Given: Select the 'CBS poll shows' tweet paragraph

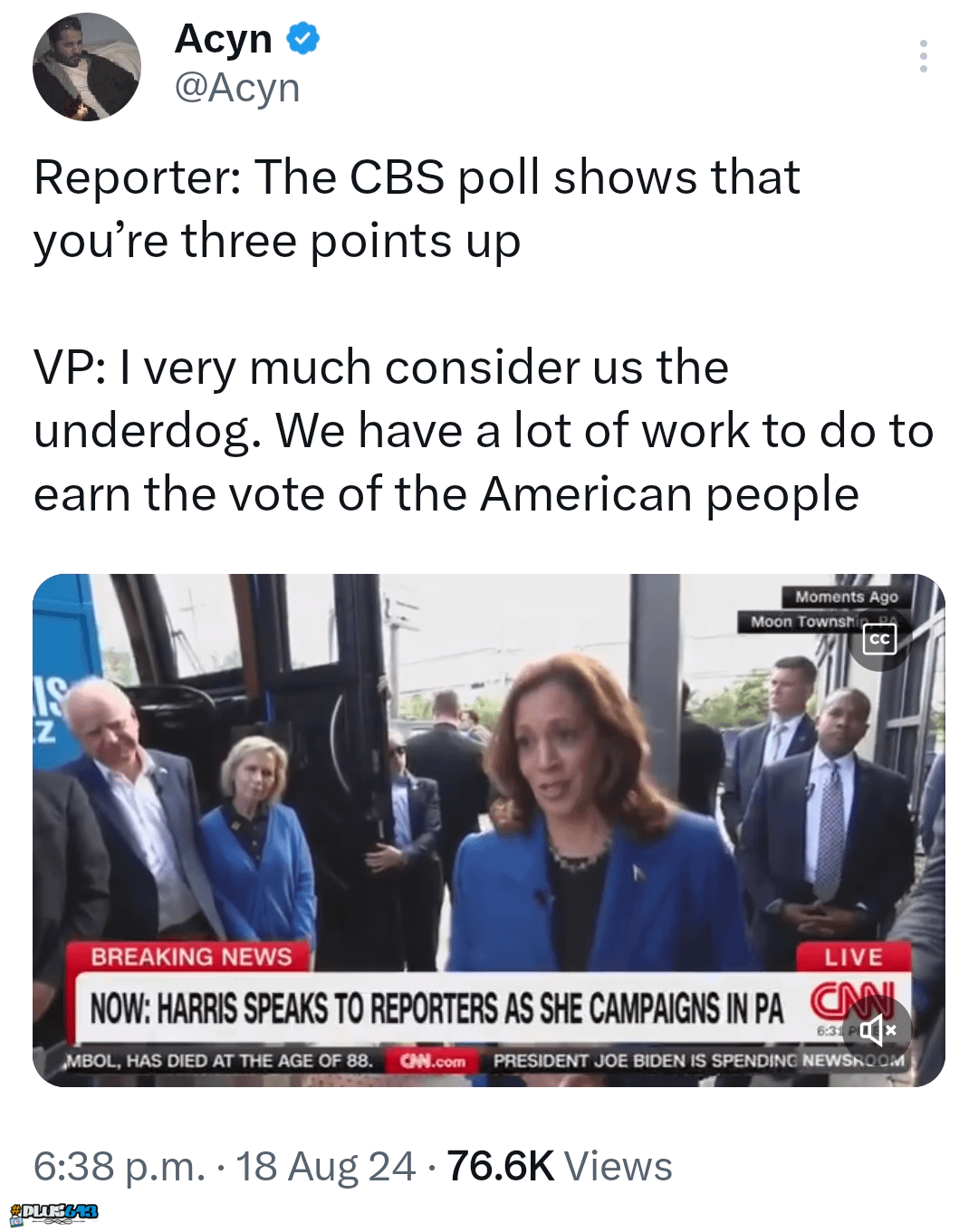Looking at the screenshot, I should [x=417, y=209].
